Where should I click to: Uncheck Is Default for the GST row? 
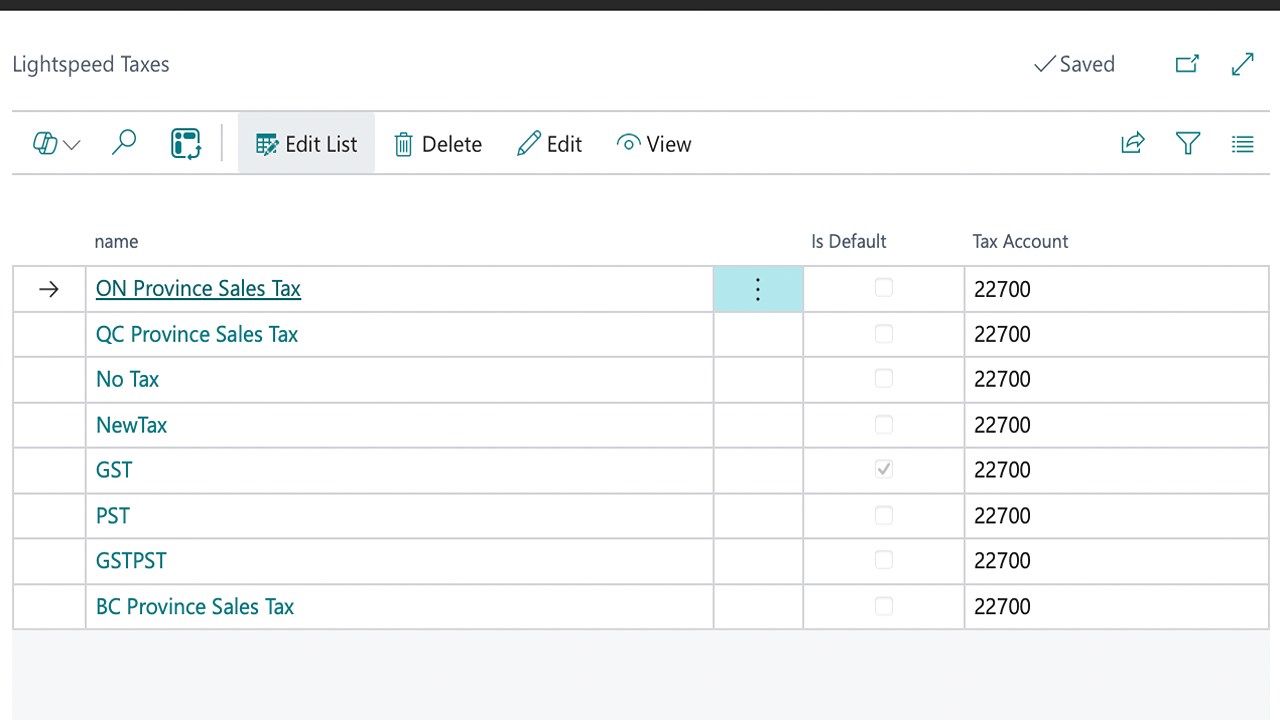(x=883, y=469)
